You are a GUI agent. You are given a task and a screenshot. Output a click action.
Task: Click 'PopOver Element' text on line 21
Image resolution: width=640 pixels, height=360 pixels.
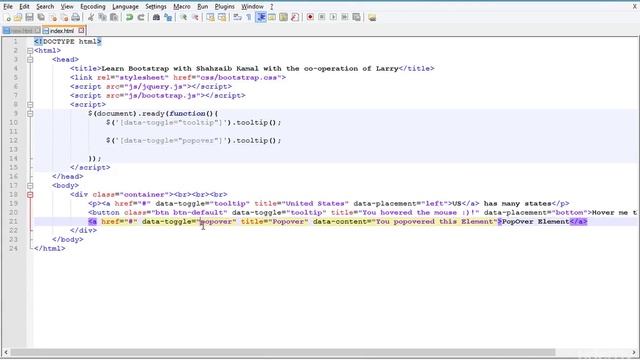[x=536, y=221]
